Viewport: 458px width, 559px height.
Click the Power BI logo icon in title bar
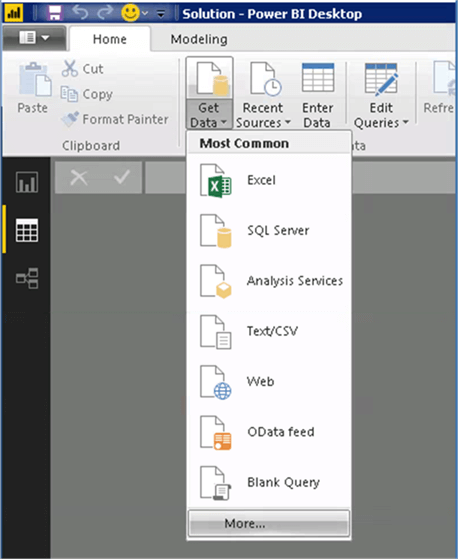[x=14, y=13]
